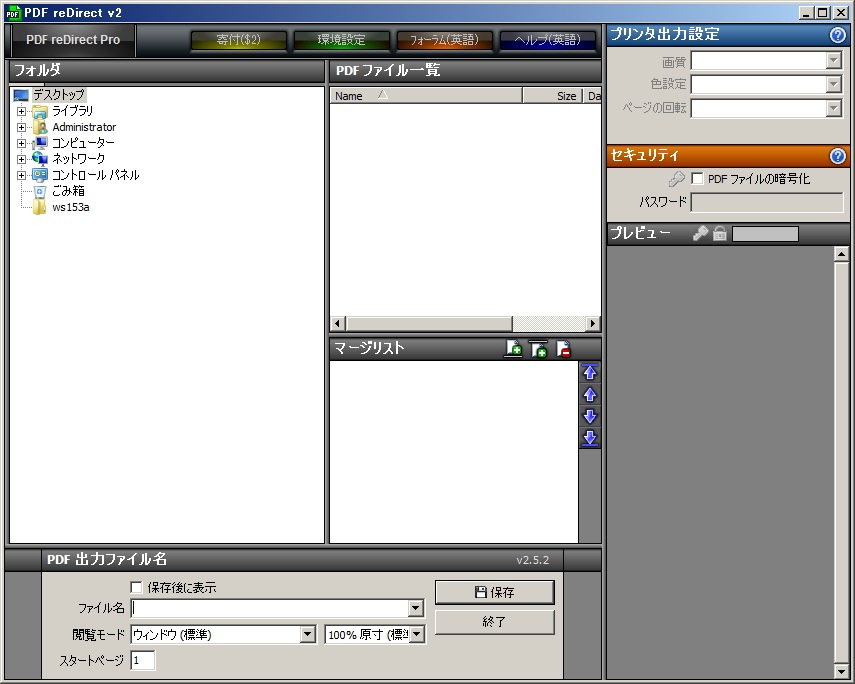Select ws153a folder in tree
This screenshot has height=684, width=855.
(x=71, y=207)
